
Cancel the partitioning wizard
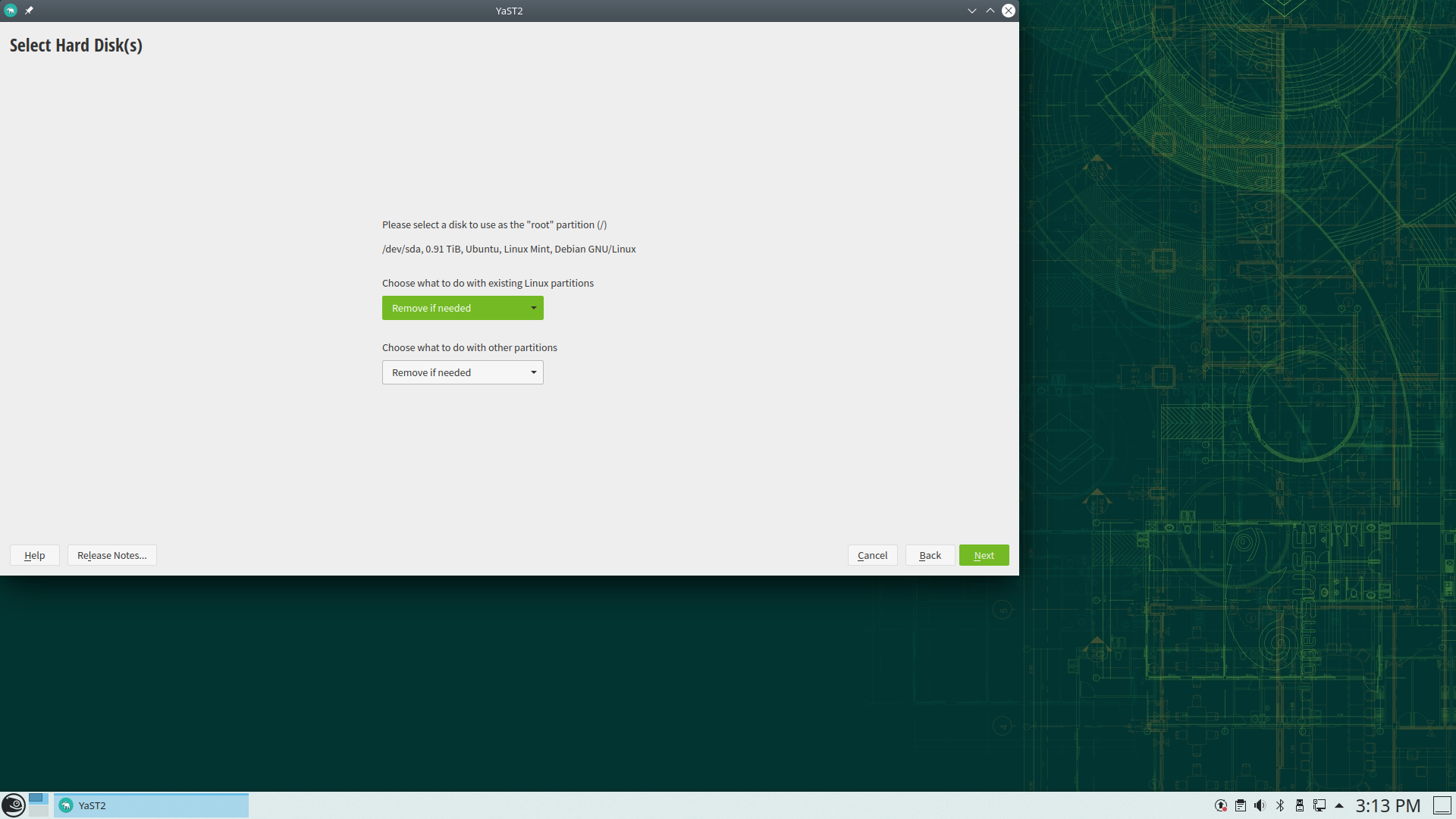(x=872, y=555)
